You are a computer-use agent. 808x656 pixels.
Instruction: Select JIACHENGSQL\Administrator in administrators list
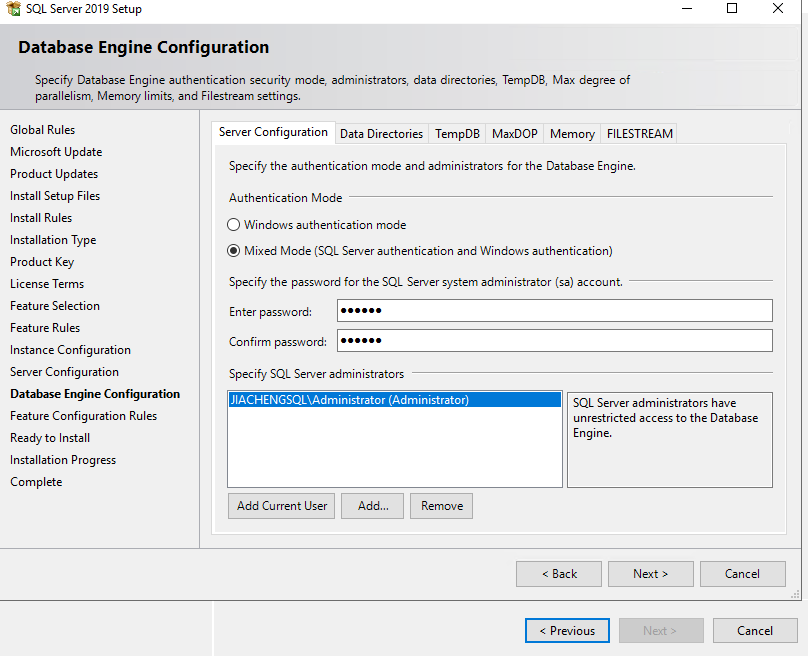pos(349,400)
